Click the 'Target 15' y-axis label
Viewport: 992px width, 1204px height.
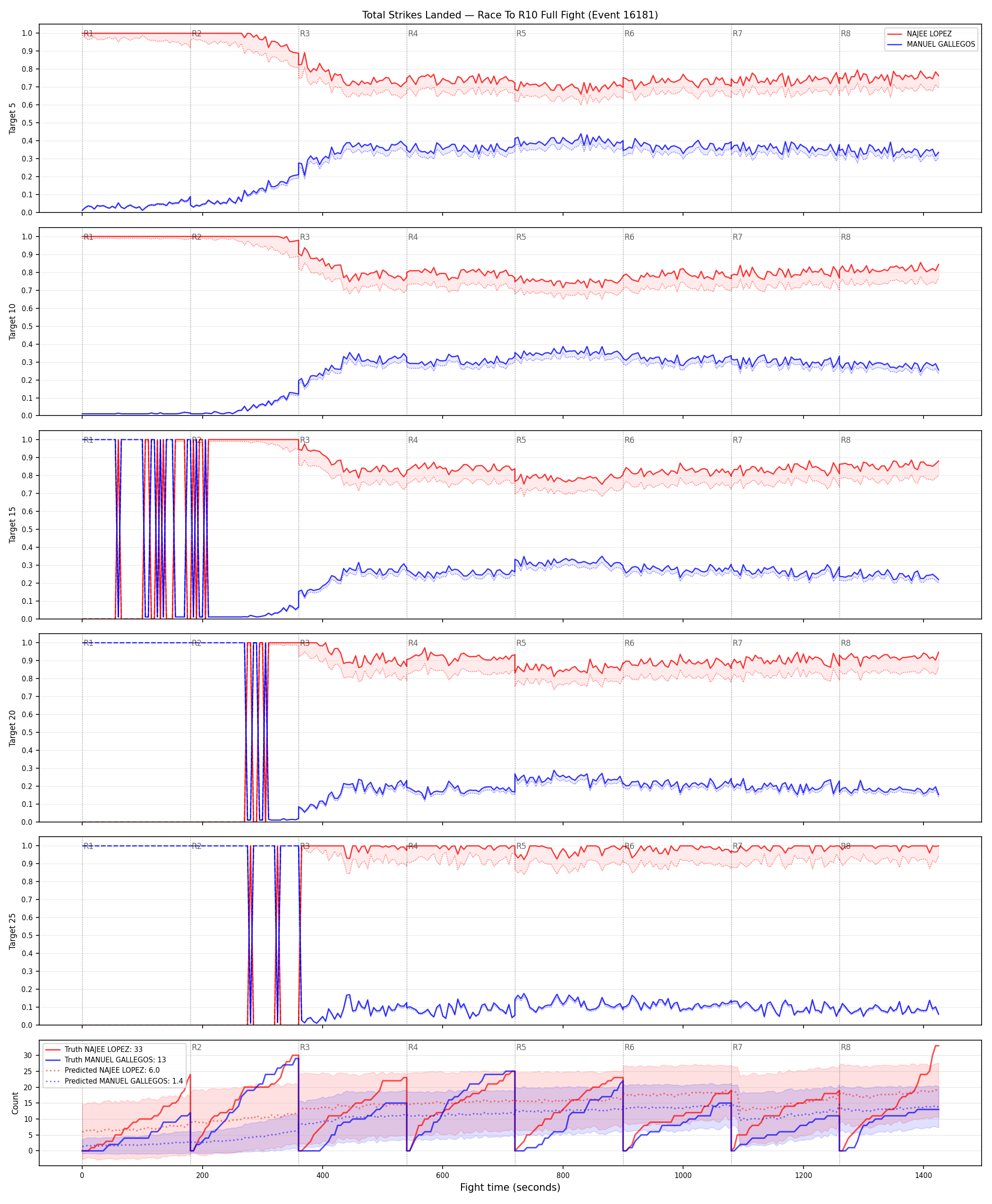[13, 524]
